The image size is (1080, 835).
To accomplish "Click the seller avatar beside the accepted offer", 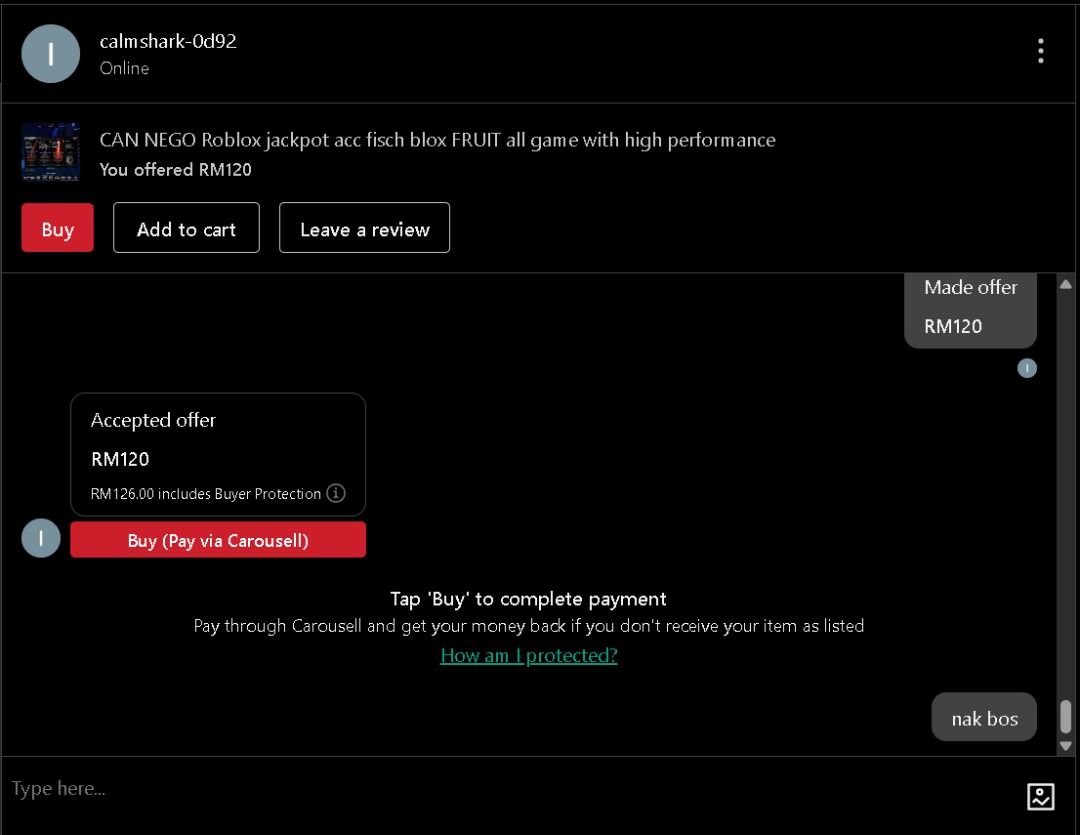I will (x=41, y=538).
